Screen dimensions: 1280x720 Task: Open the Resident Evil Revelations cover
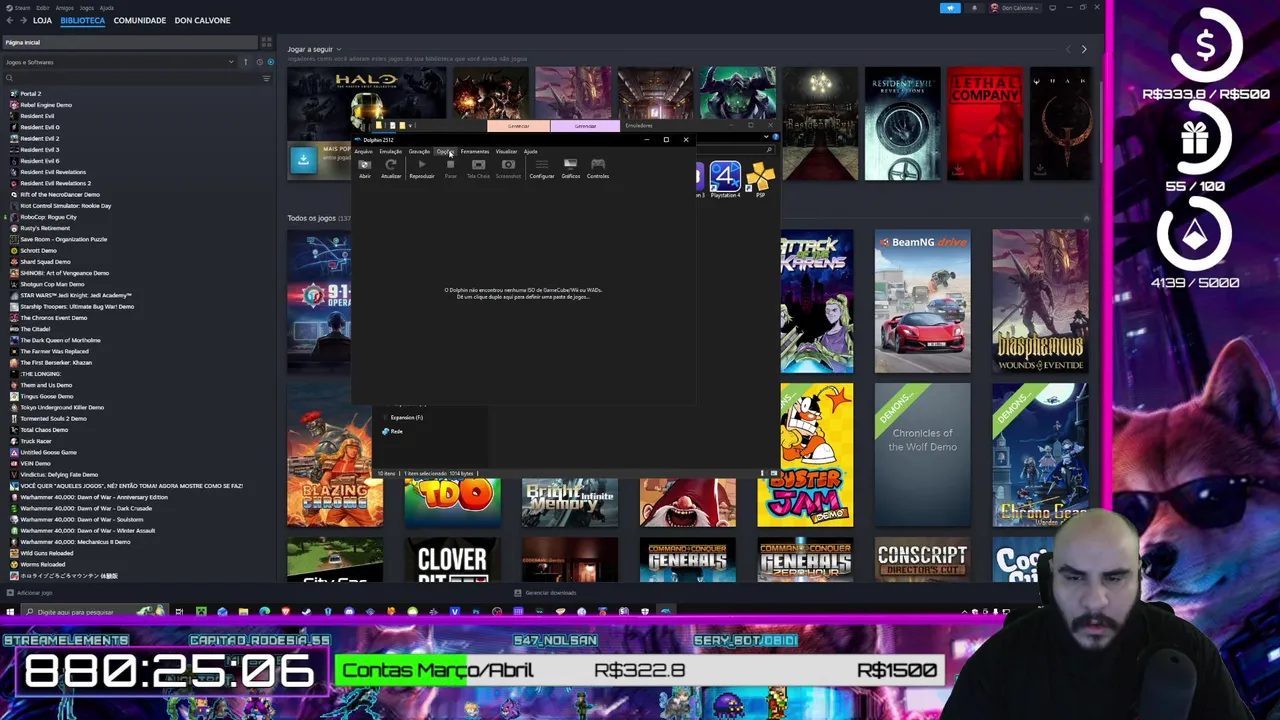902,124
